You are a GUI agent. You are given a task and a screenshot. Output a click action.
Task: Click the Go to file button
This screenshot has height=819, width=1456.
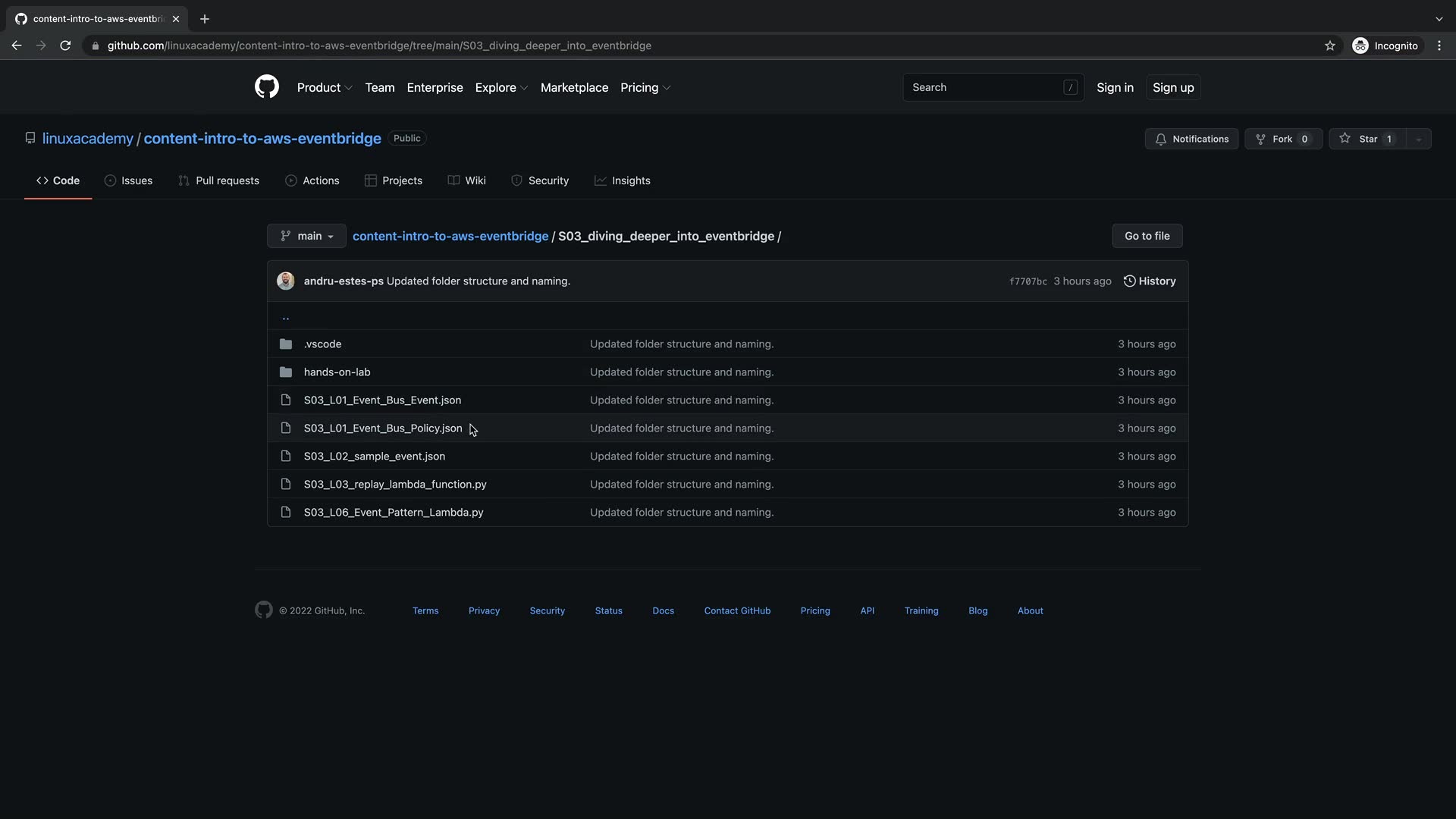pyautogui.click(x=1147, y=236)
